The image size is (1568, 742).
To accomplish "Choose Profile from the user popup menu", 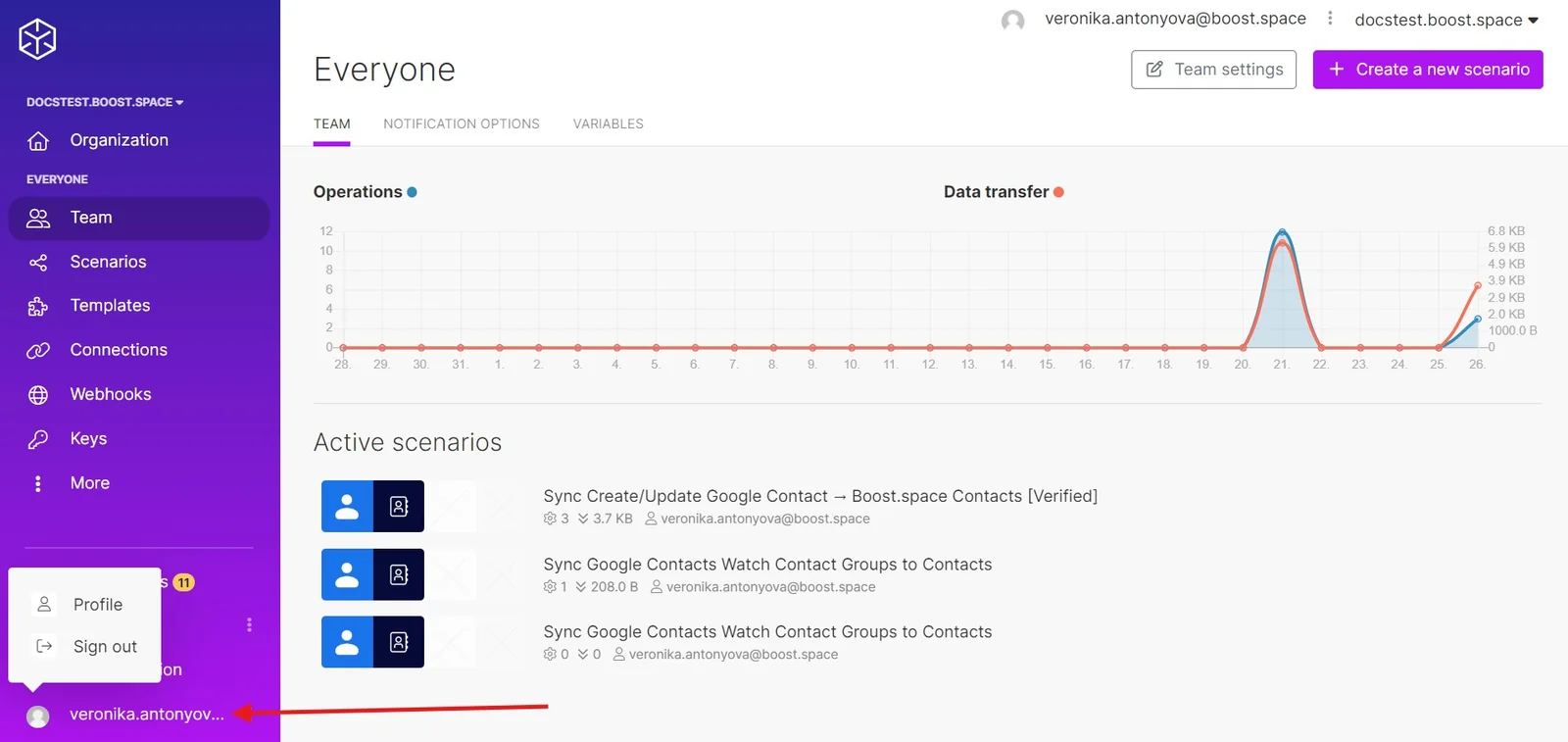I will point(85,605).
